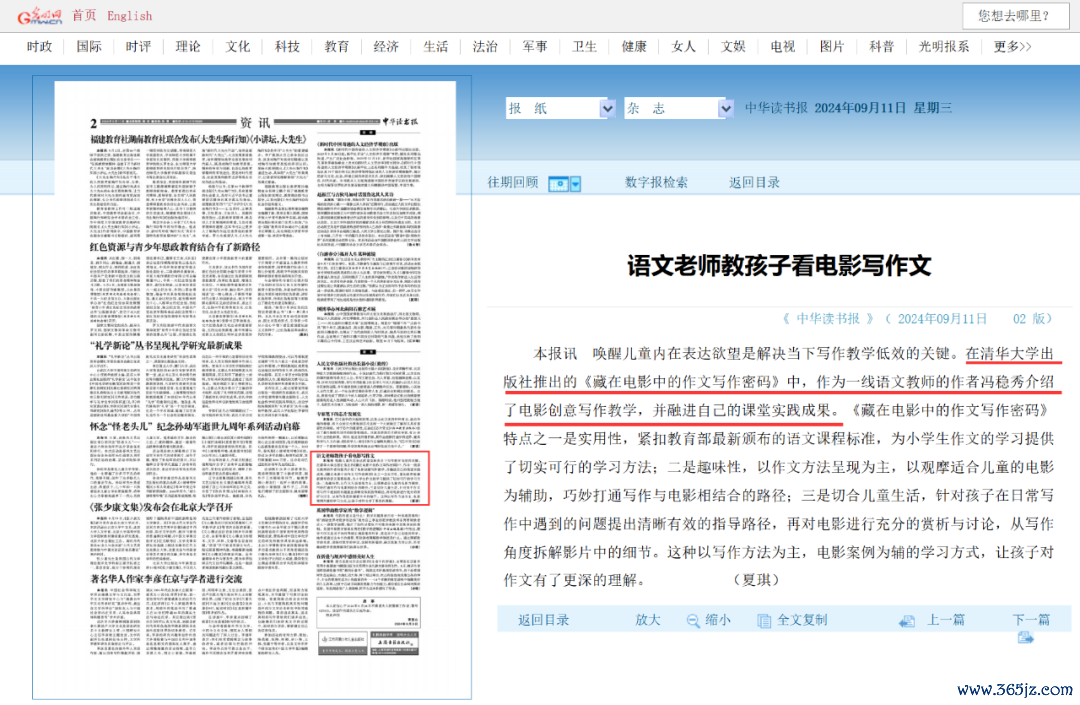Click the 往期回顾 calendar icon
Screen dimensions: 1080x705
(559, 184)
